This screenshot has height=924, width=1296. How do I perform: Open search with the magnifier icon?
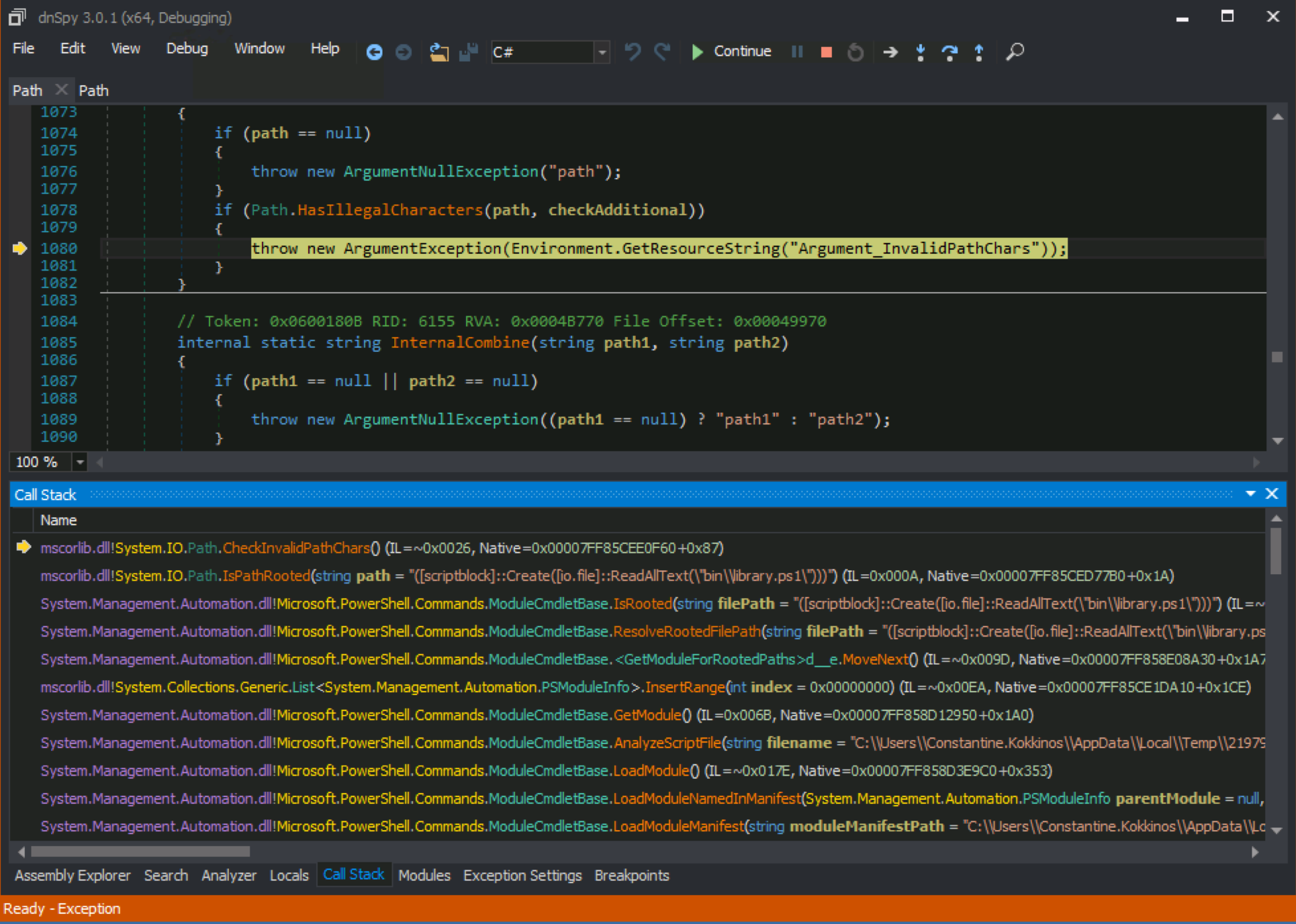coord(1015,52)
